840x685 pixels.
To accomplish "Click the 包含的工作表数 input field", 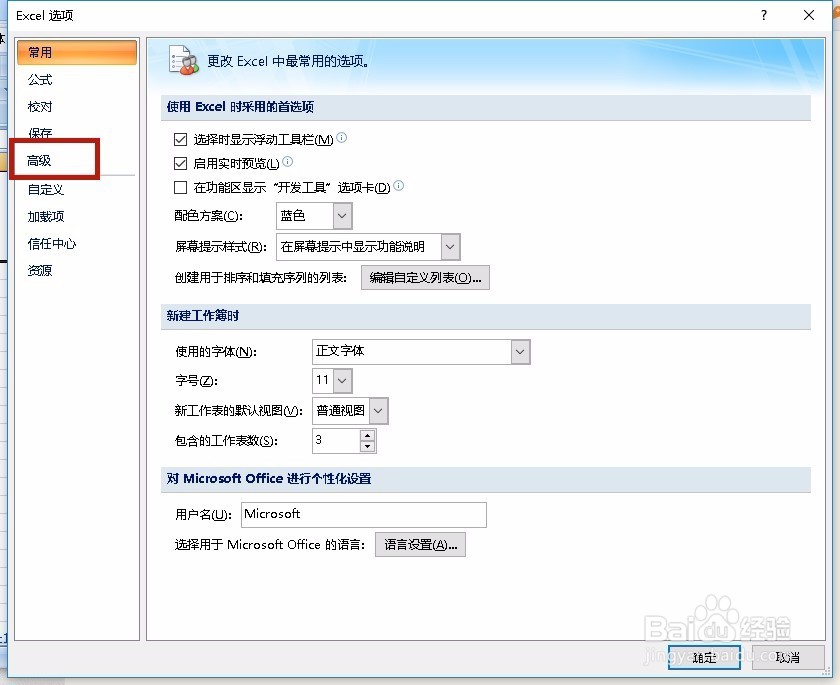I will point(336,441).
